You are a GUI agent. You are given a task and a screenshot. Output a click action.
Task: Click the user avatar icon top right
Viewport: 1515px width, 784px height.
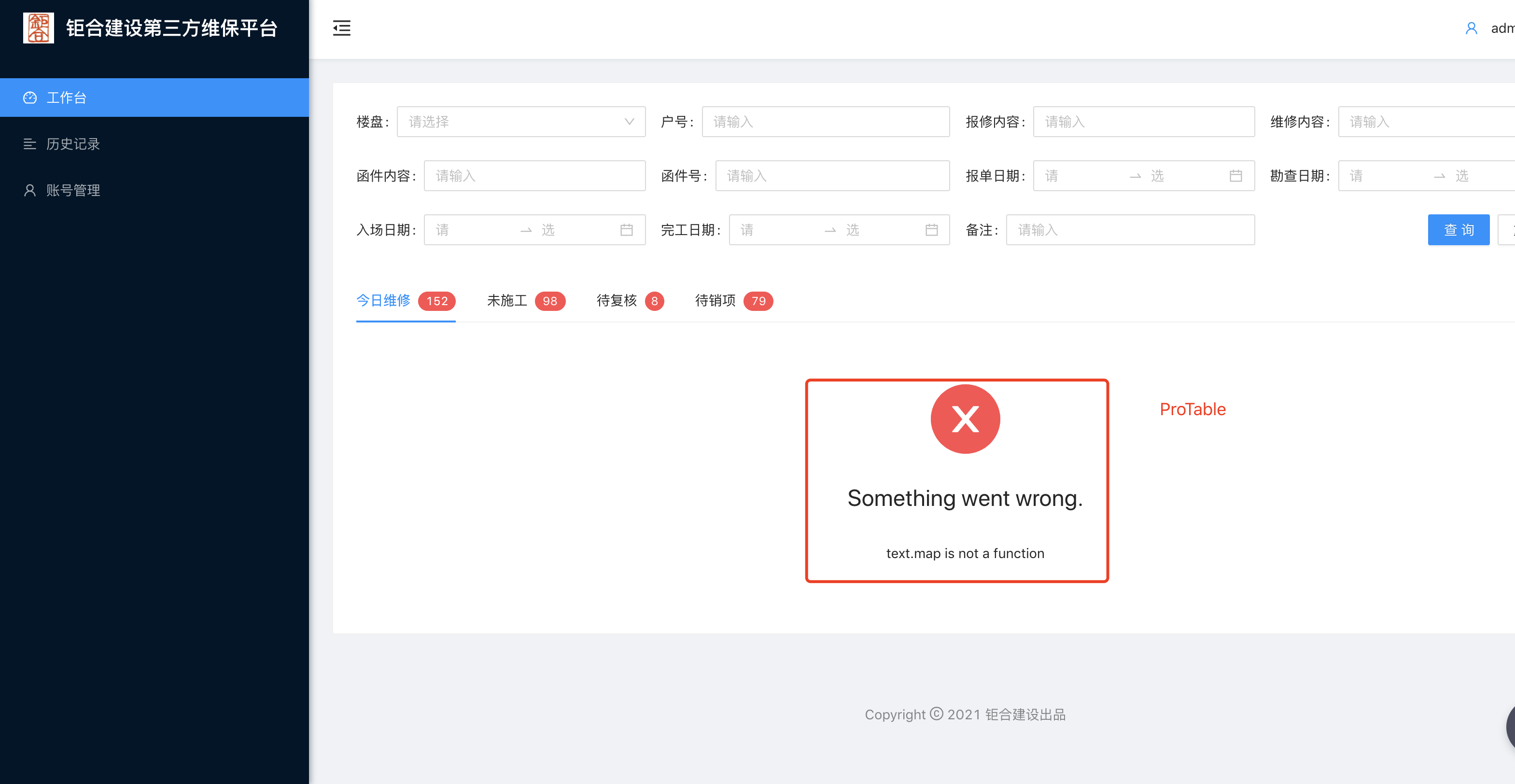point(1472,28)
